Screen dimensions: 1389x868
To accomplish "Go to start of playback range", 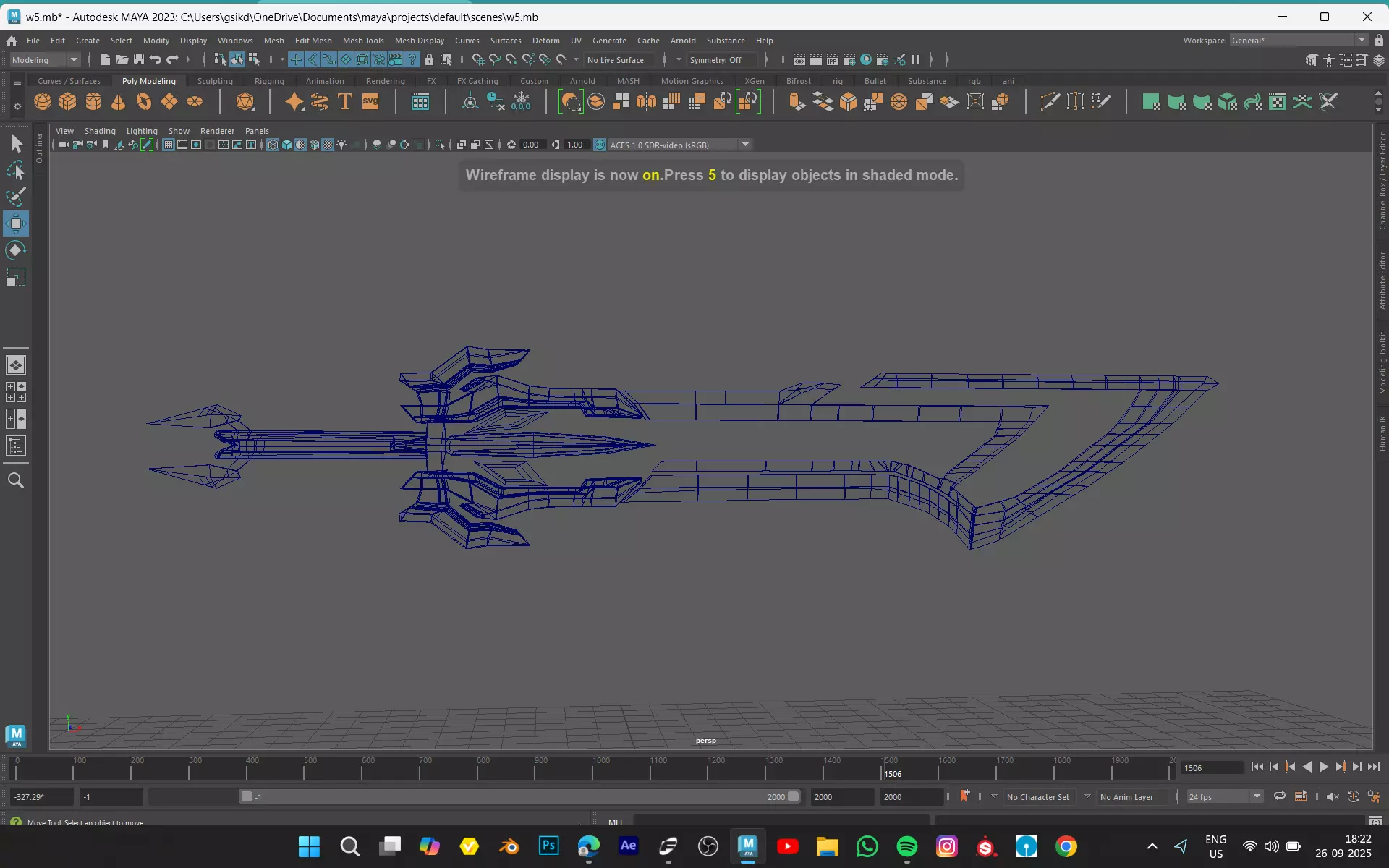I will [x=1257, y=767].
